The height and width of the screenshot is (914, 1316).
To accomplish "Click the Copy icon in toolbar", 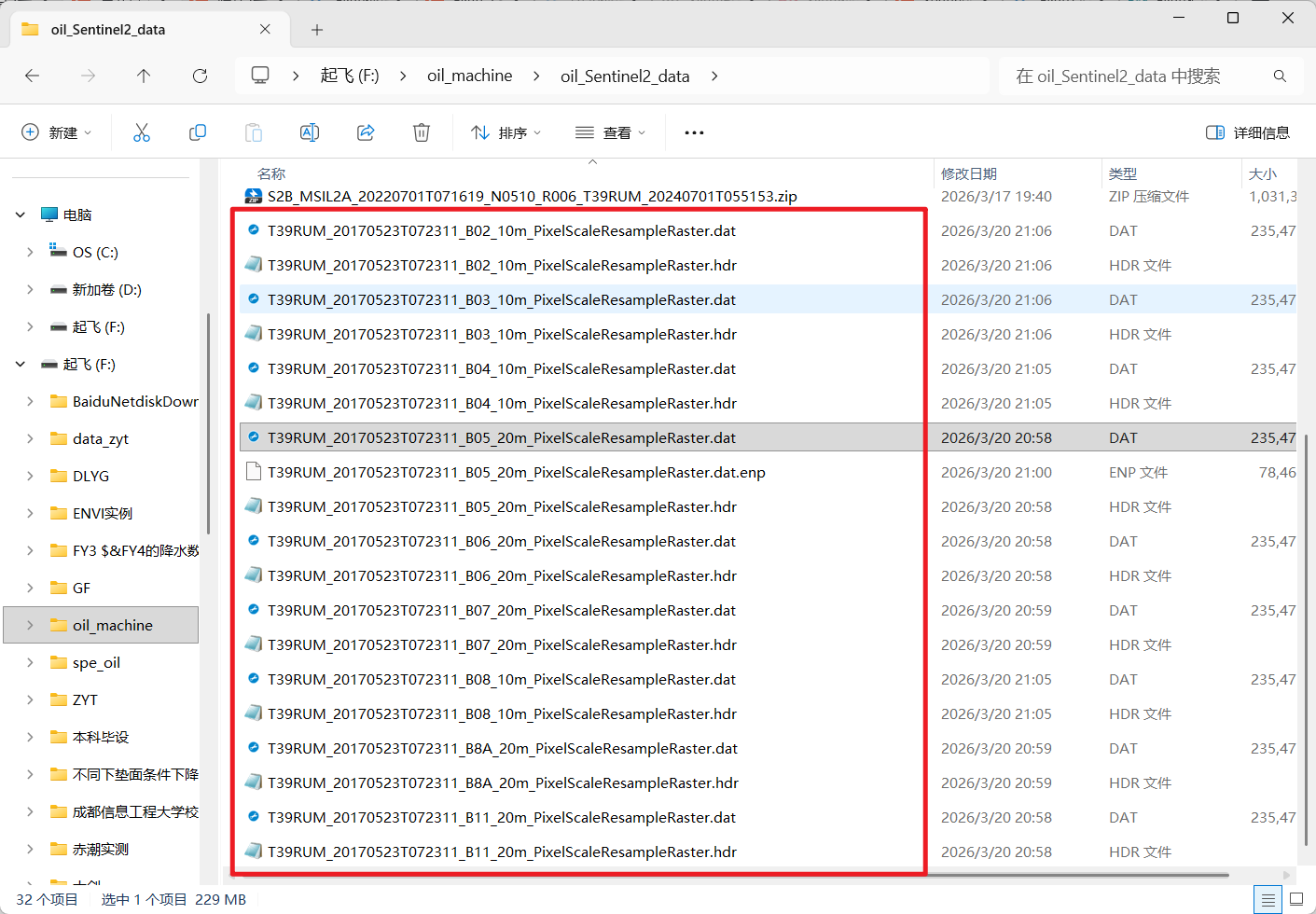I will 198,132.
